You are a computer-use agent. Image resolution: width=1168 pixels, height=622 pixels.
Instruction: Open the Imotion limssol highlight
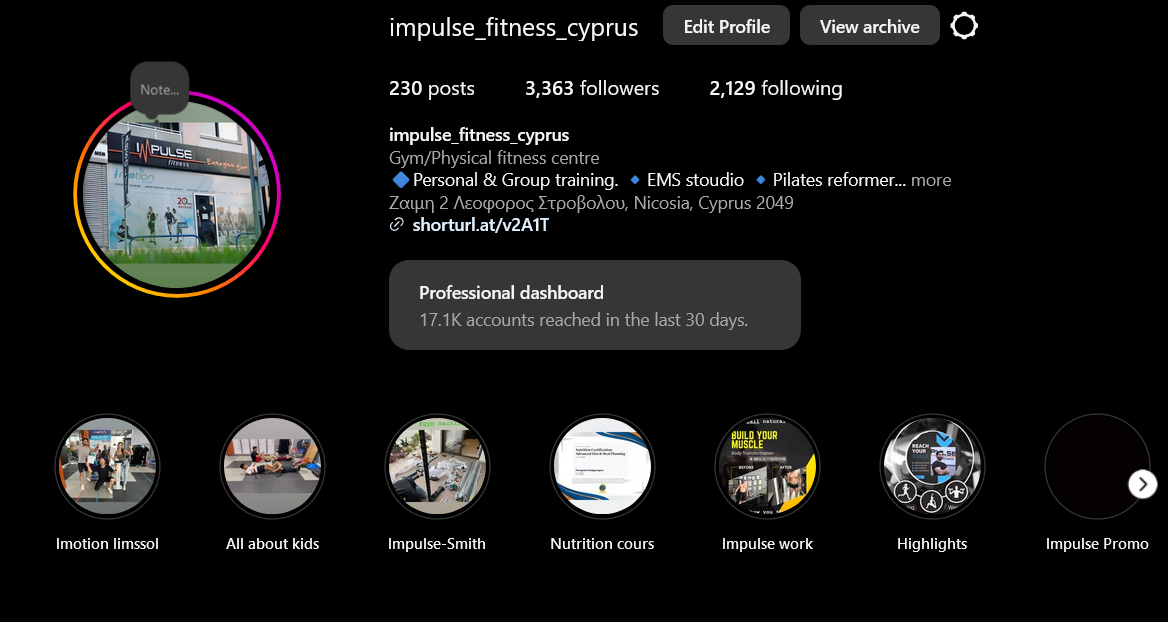[107, 466]
